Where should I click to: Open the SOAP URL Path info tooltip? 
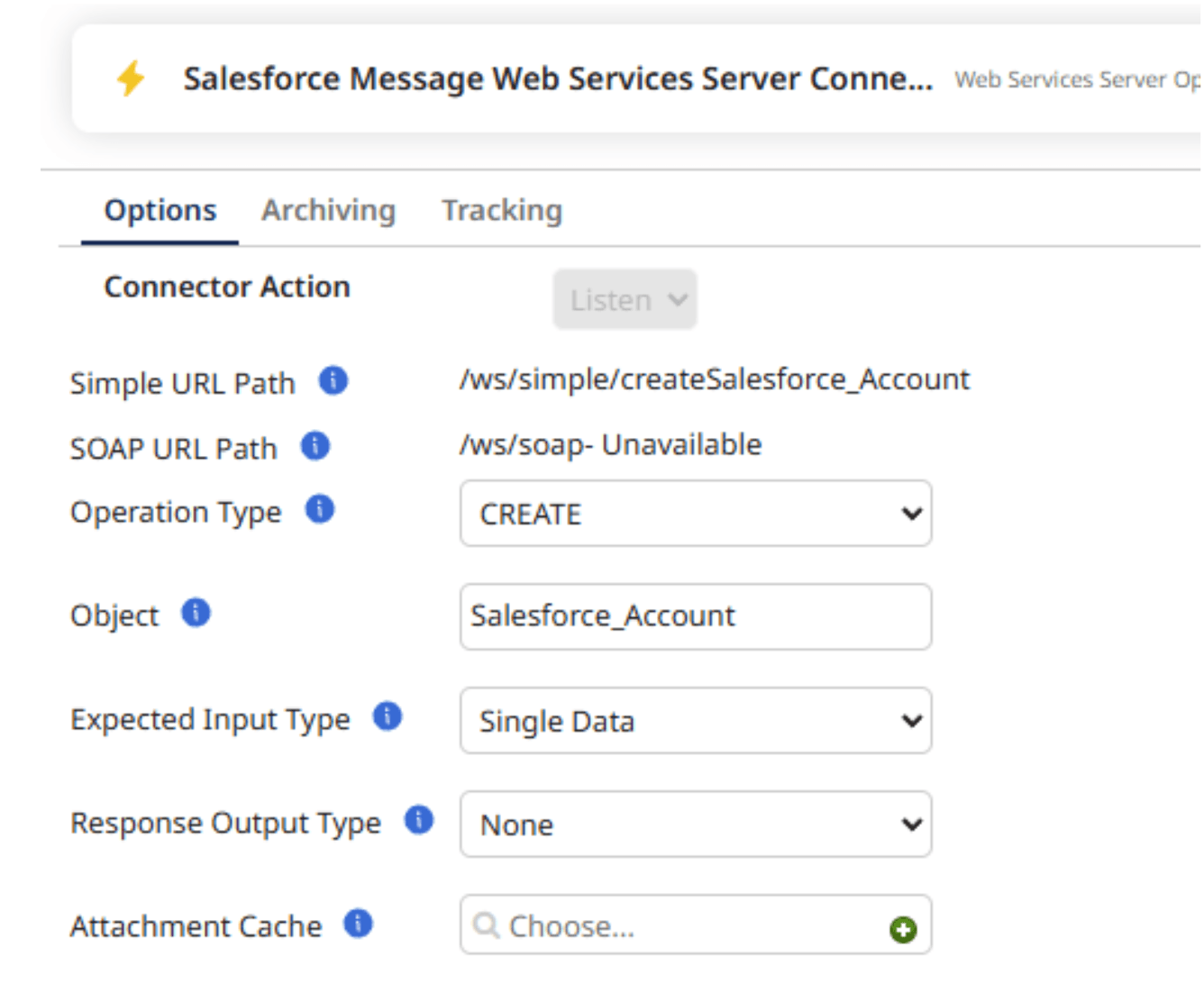tap(315, 445)
